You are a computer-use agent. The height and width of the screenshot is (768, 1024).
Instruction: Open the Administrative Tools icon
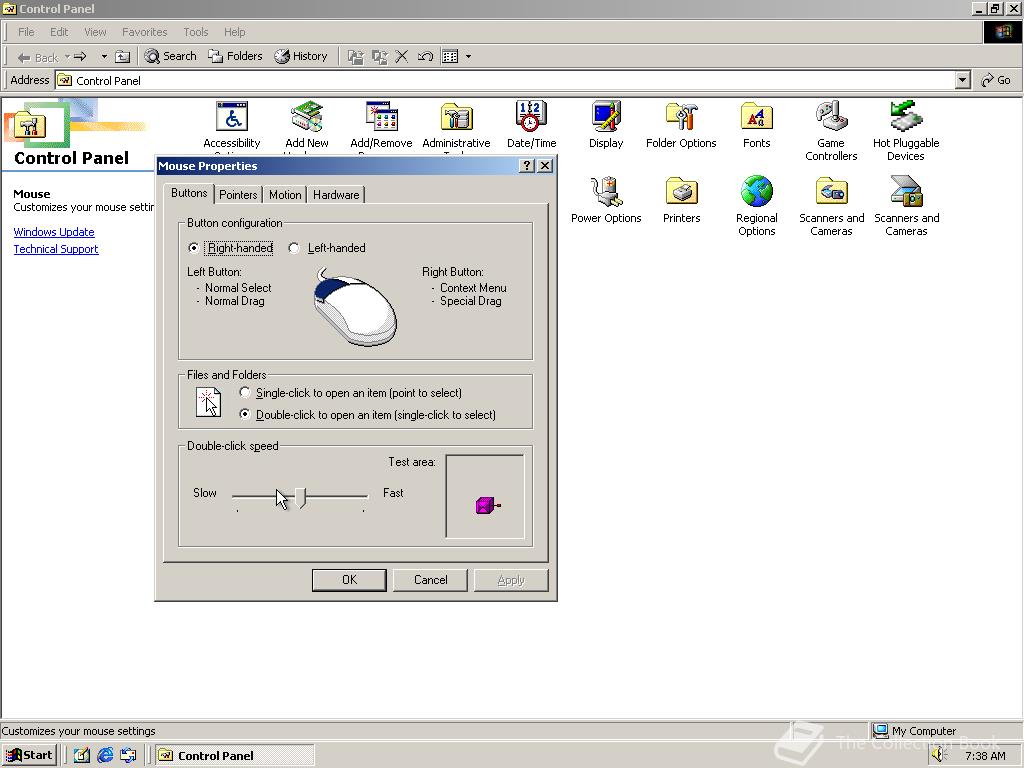(456, 118)
